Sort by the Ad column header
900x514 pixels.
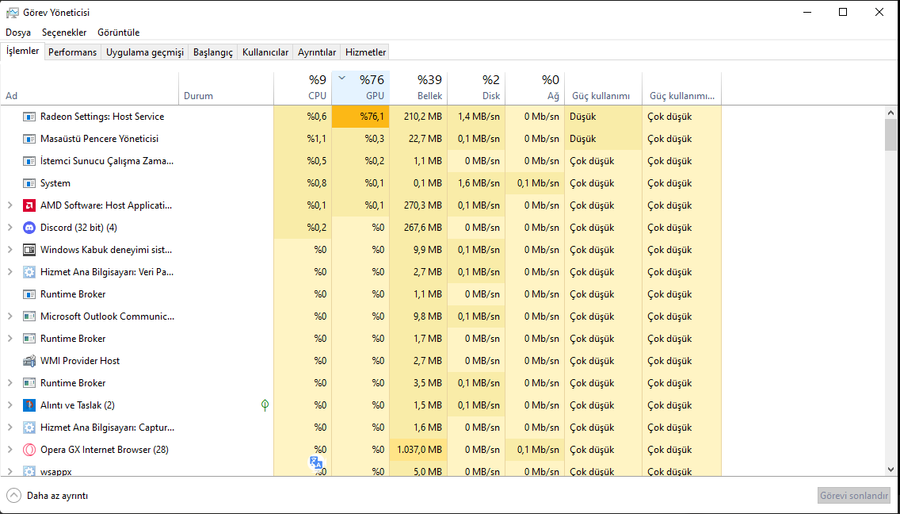tap(90, 88)
